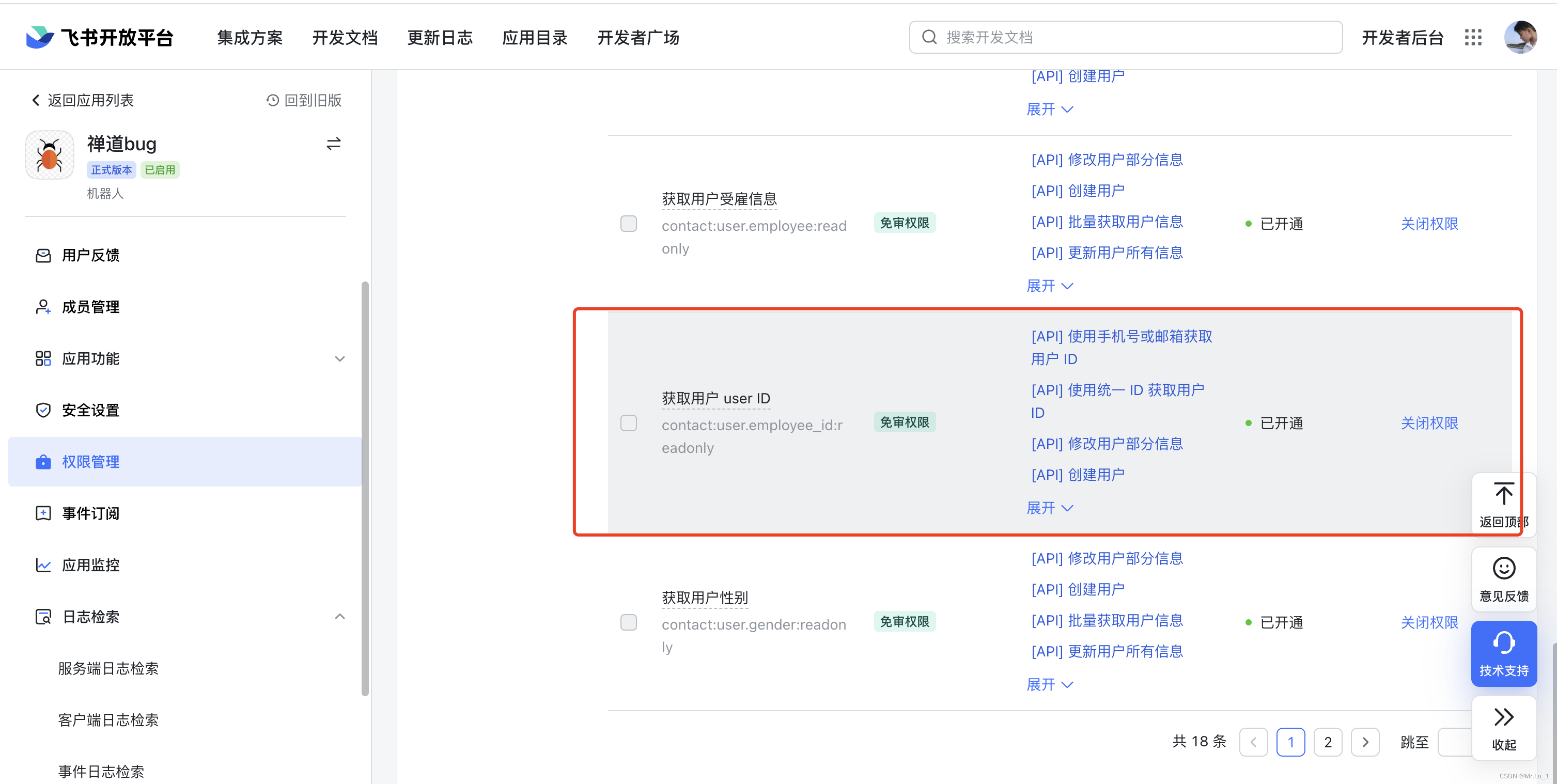Open 更新日志 in top navigation
Image resolution: width=1557 pixels, height=784 pixels.
point(440,38)
